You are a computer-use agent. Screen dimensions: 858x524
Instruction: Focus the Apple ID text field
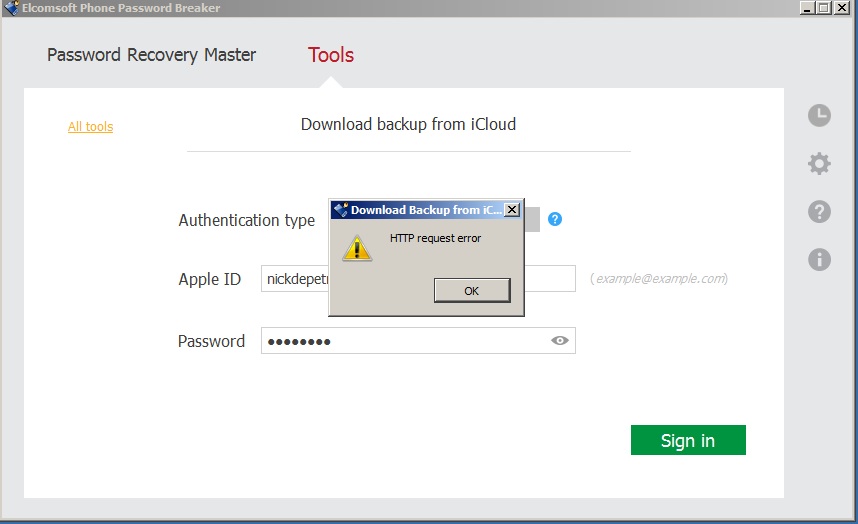[x=295, y=279]
